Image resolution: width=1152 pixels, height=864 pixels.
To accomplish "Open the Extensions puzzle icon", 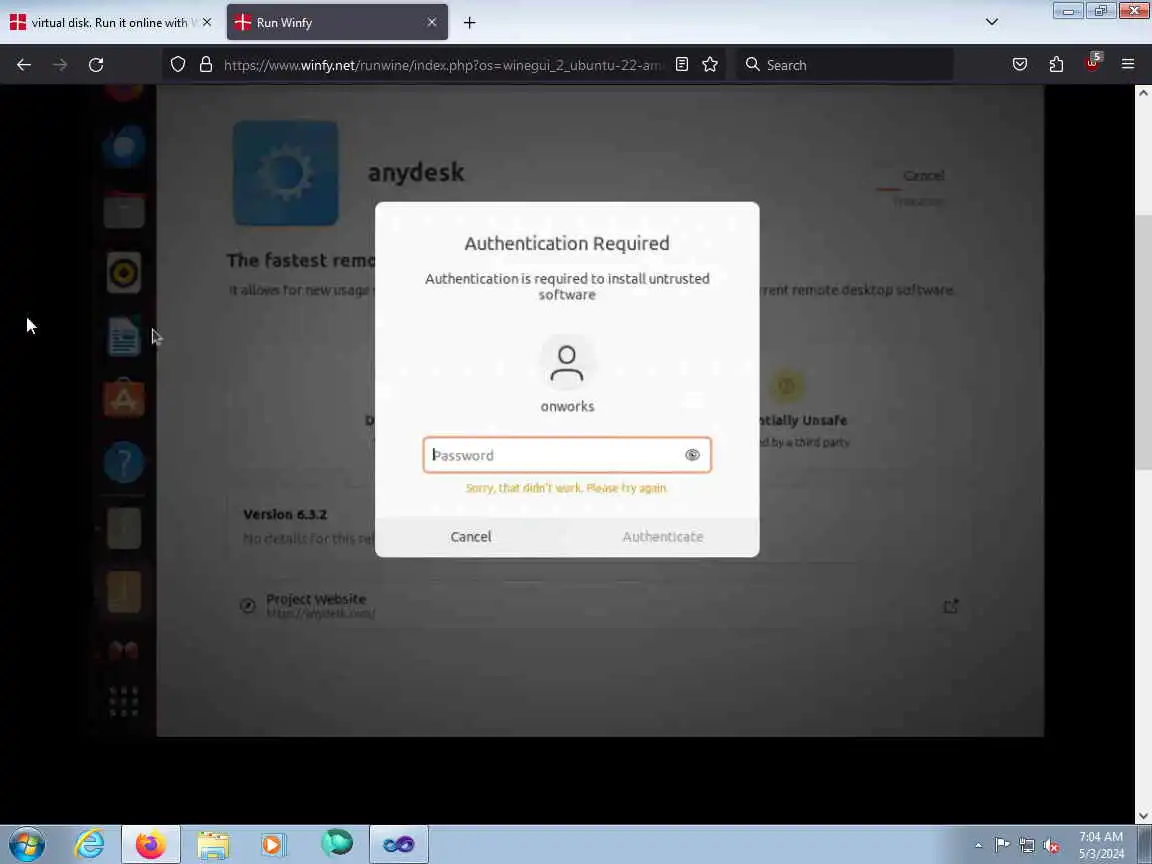I will coord(1056,65).
